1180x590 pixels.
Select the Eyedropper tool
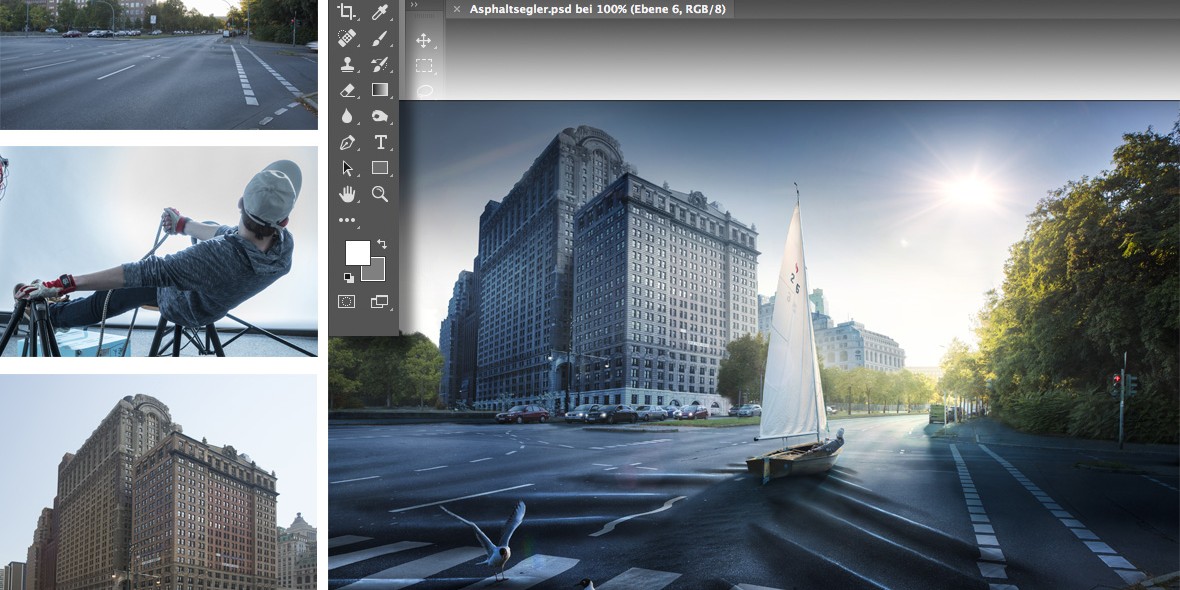[x=380, y=12]
